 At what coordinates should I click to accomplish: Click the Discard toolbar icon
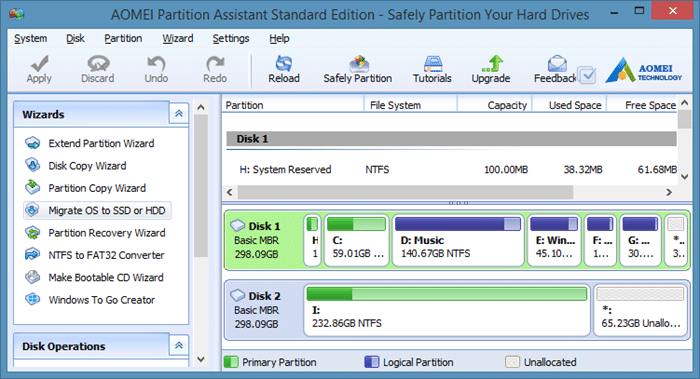pos(98,63)
